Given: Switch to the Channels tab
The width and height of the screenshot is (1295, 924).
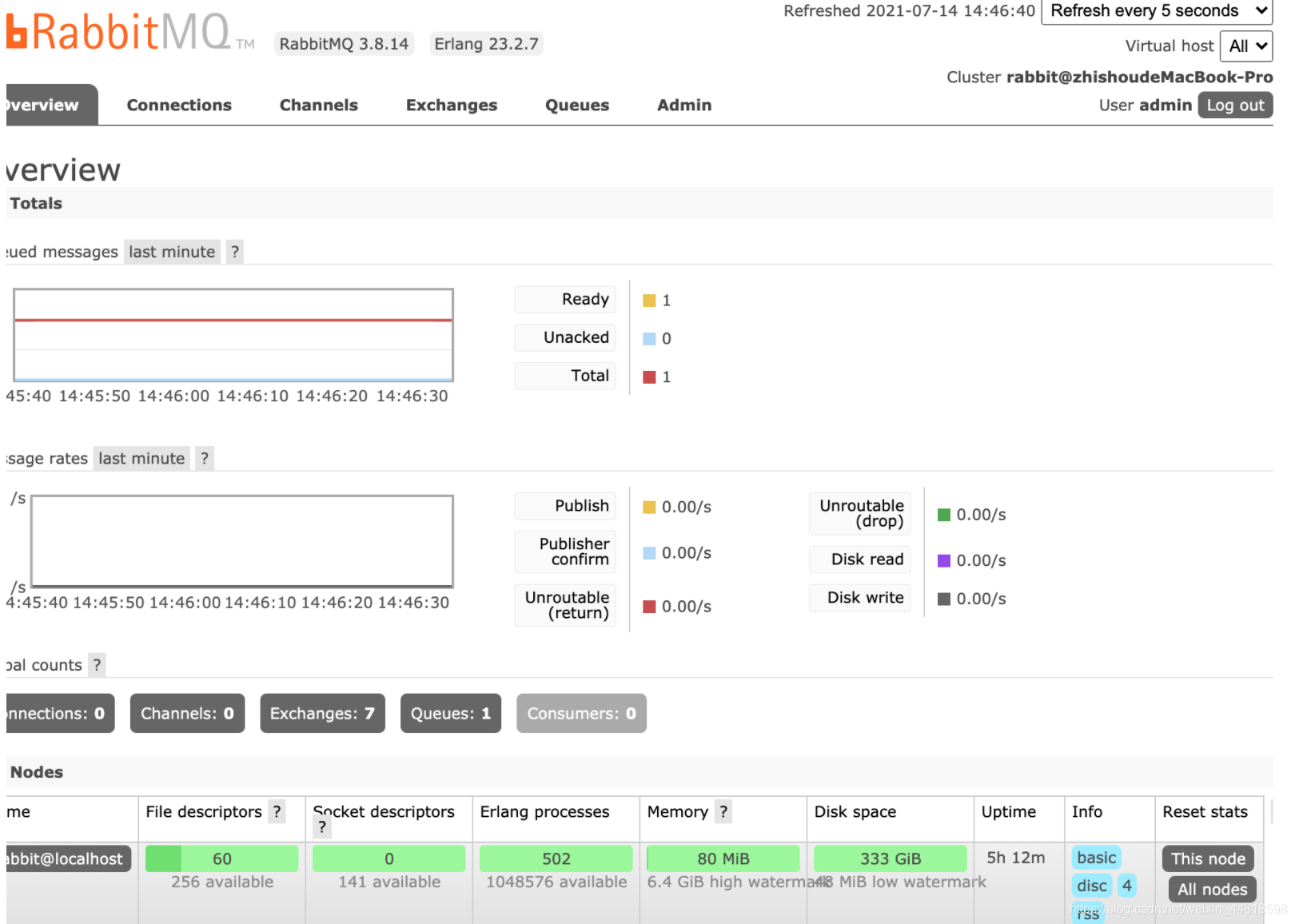Looking at the screenshot, I should (x=318, y=105).
